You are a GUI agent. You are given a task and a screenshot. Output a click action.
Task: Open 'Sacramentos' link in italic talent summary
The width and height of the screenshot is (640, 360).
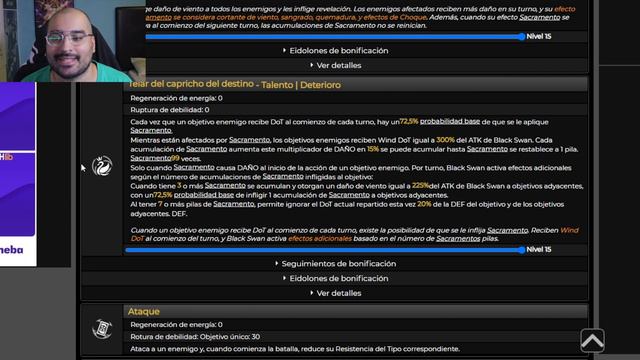tap(458, 239)
